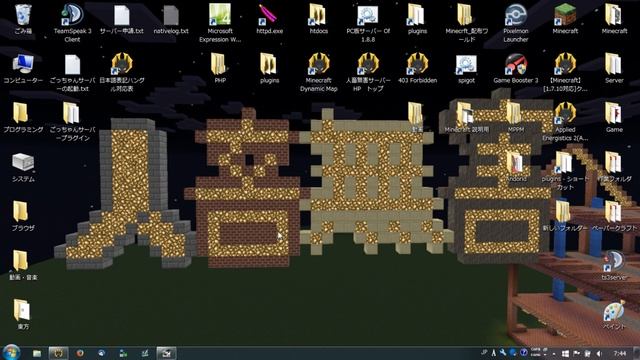
Task: Open Minecraft Dynamic Map shortcut
Action: click(319, 72)
